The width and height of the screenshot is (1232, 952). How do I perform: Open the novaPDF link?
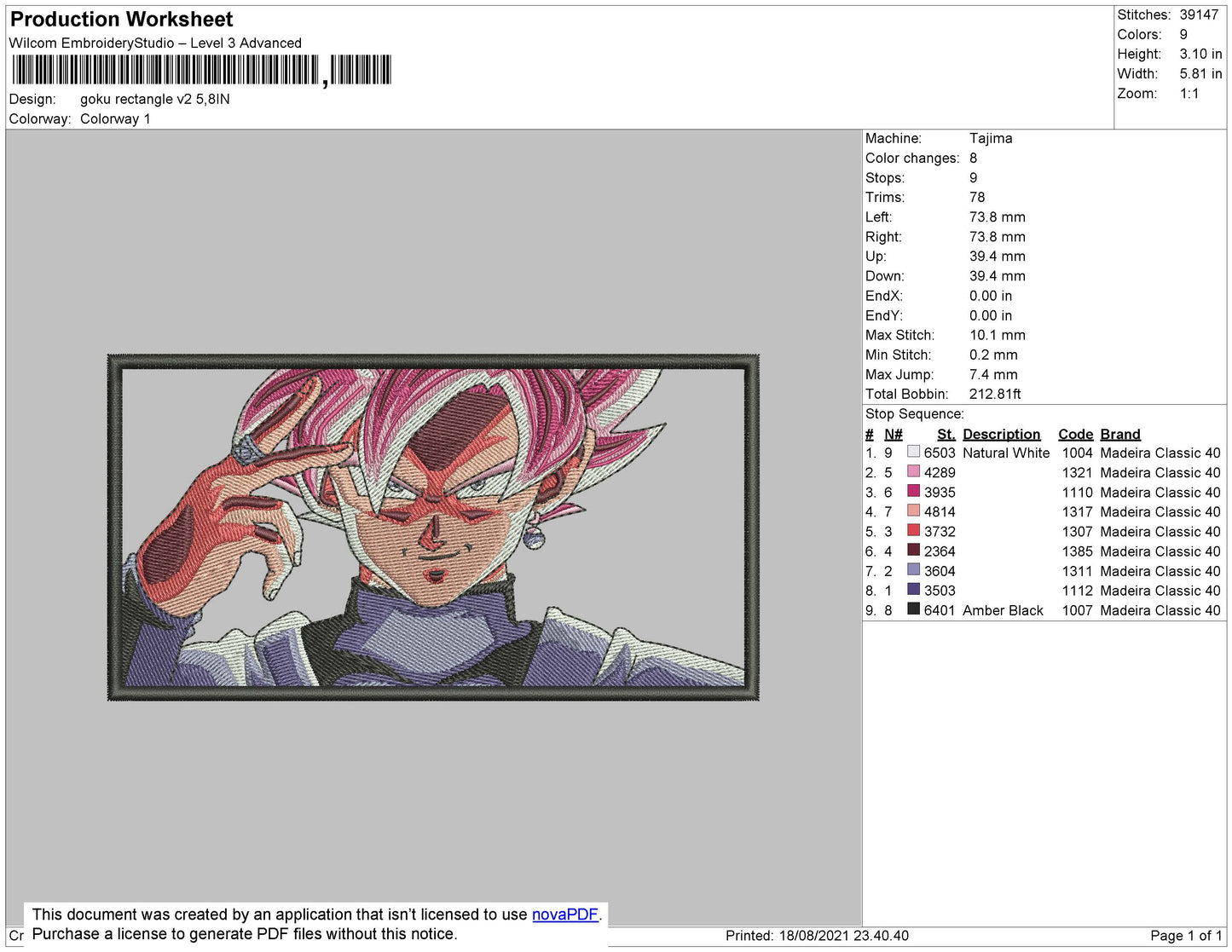pos(564,914)
